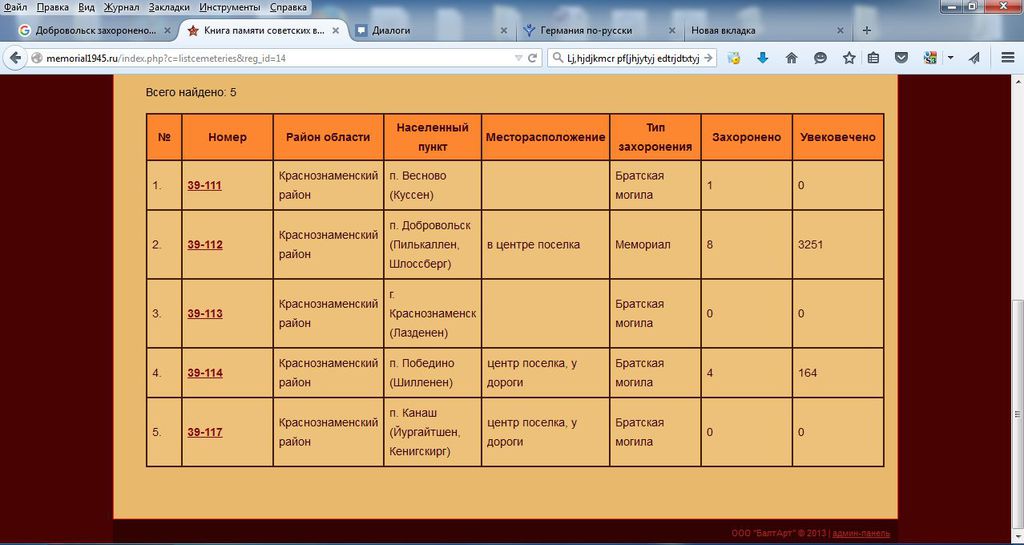Select the 3251 value cell
The width and height of the screenshot is (1024, 545).
(x=838, y=245)
